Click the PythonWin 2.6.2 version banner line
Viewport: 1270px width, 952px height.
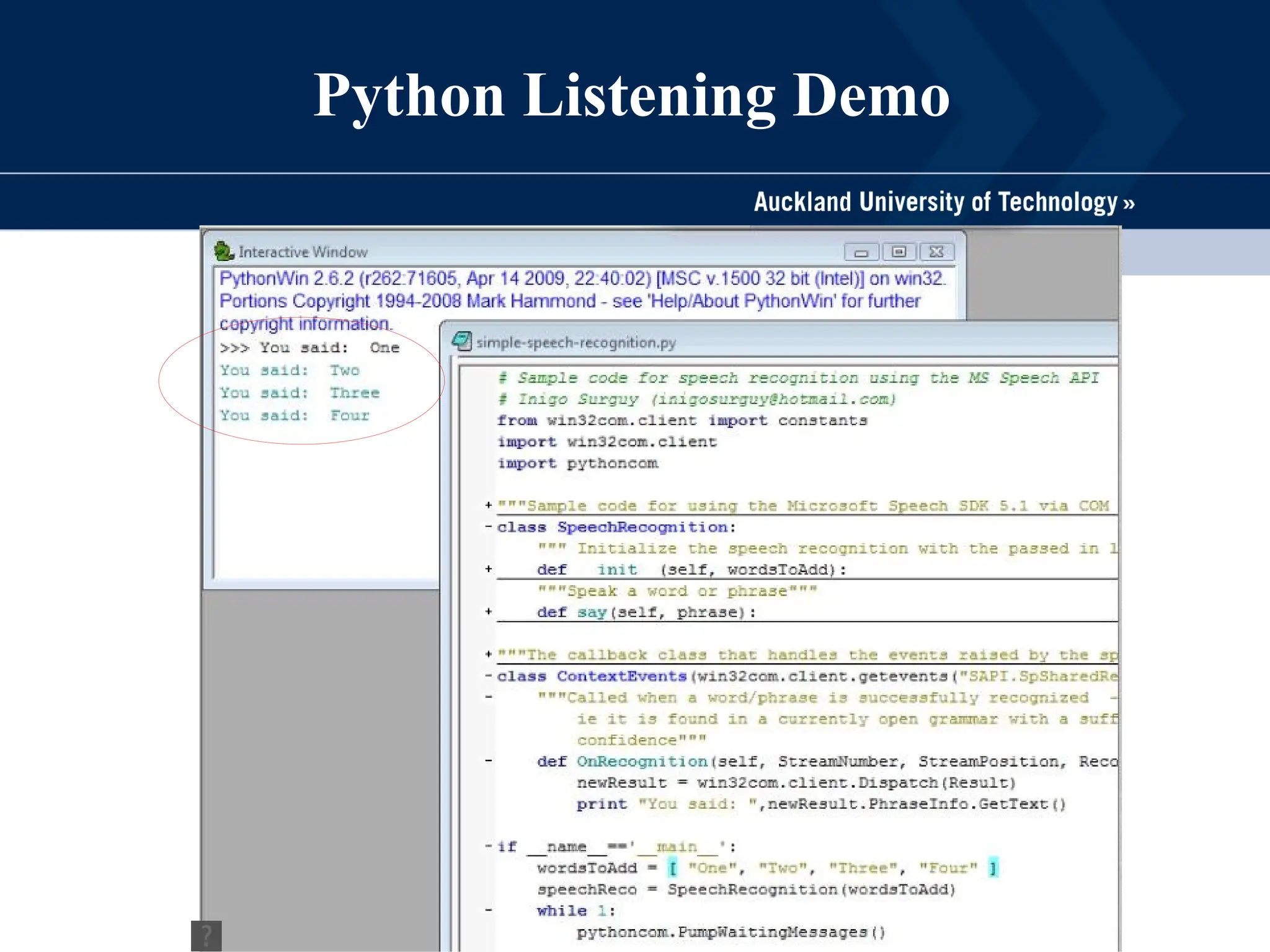[x=583, y=278]
